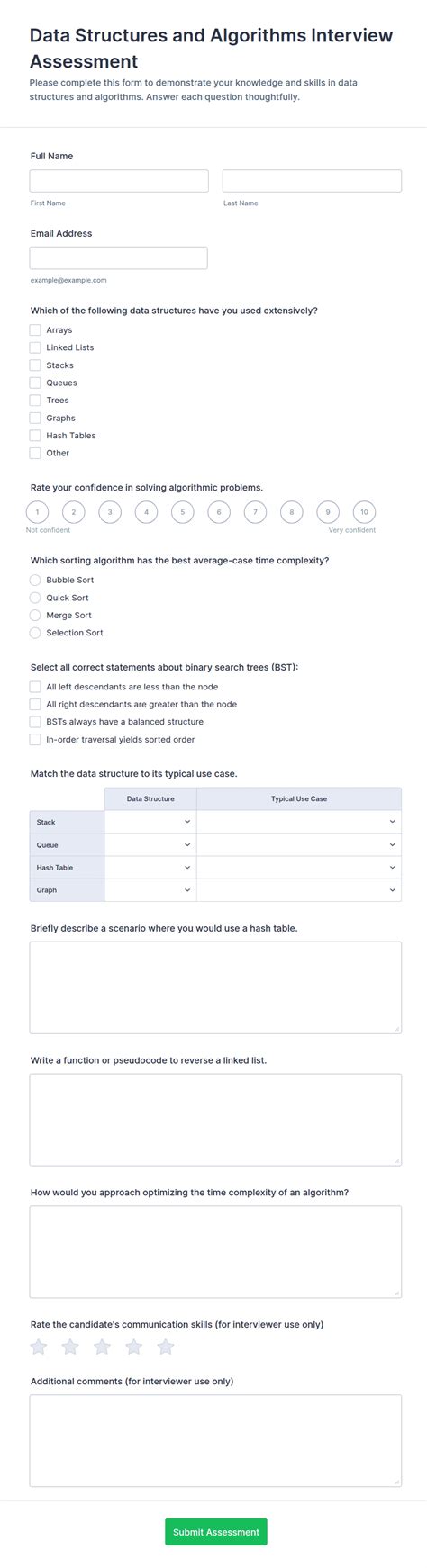Screen dimensions: 427x1568
Task: Select confidence rating 7 on scale
Action: [x=255, y=512]
